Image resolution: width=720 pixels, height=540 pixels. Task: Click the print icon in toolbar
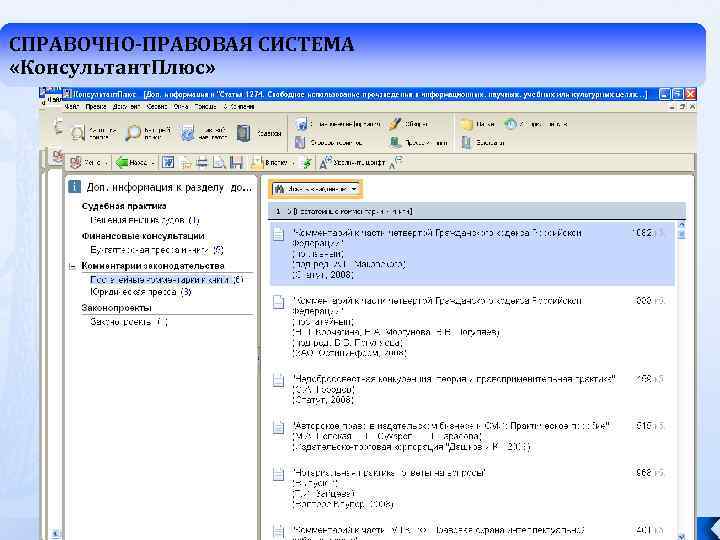[x=202, y=163]
